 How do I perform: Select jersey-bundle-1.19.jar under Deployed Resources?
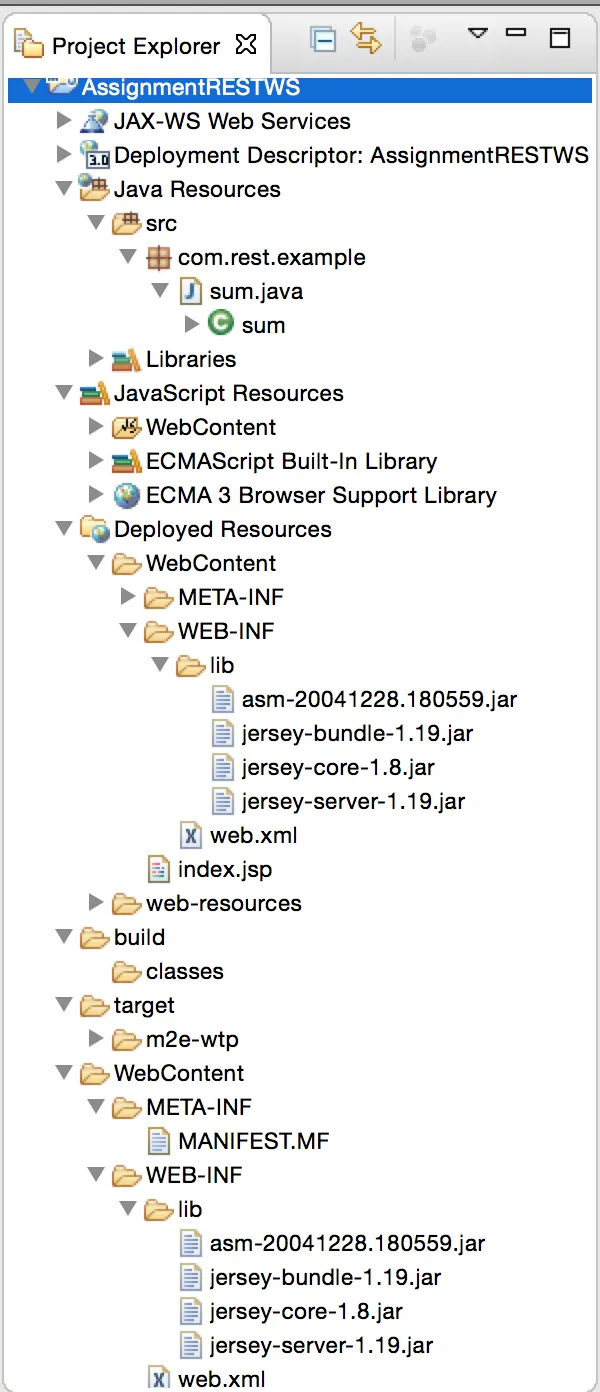357,733
